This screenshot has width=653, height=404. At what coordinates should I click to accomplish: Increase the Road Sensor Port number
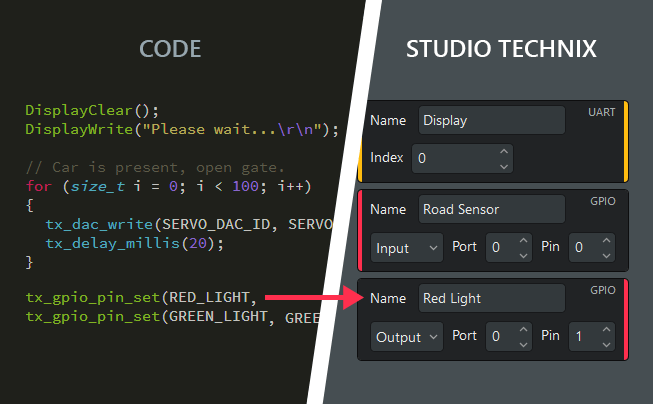pyautogui.click(x=523, y=240)
